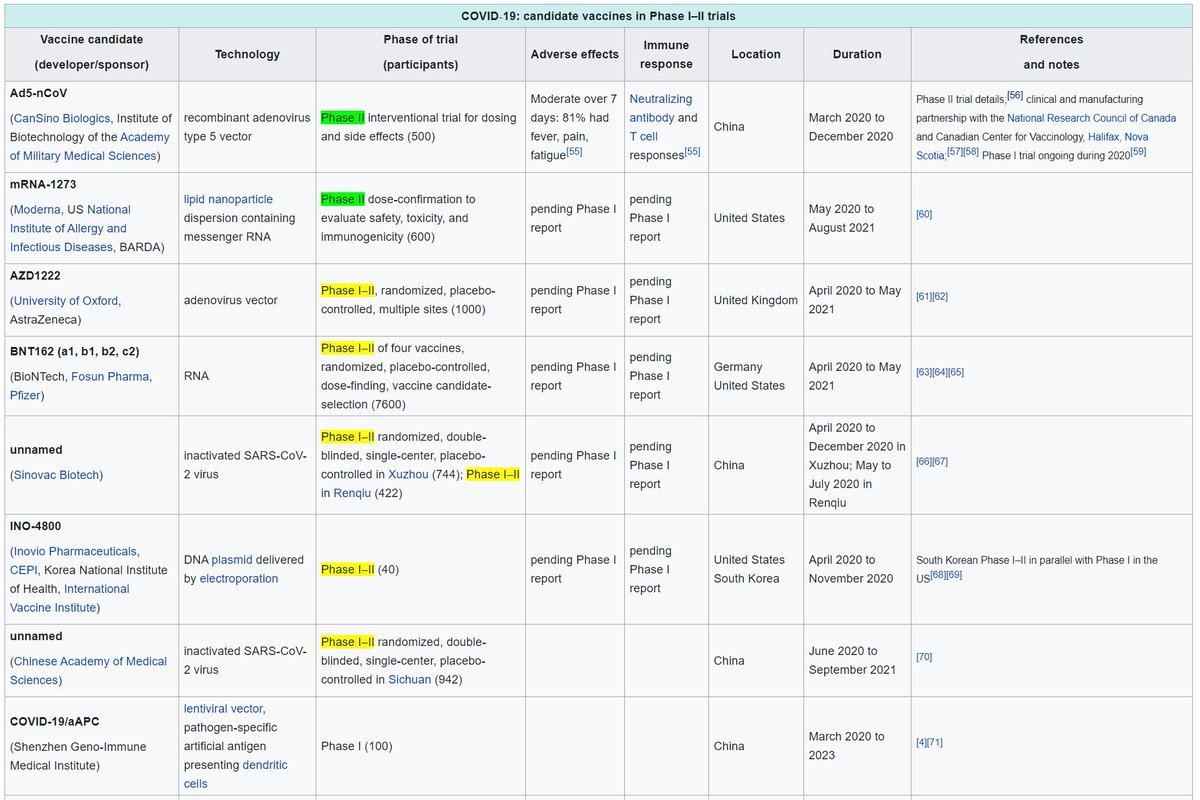Screen dimensions: 1200x800
Task: Open reference [4] citation
Action: [921, 742]
